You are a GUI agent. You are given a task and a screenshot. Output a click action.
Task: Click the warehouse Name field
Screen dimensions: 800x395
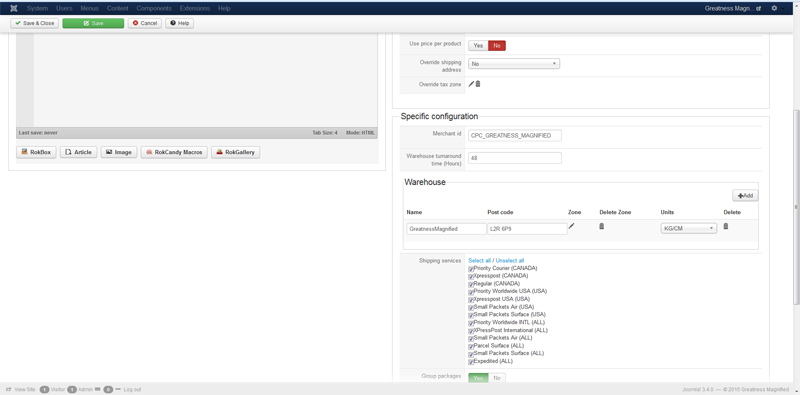click(x=446, y=229)
